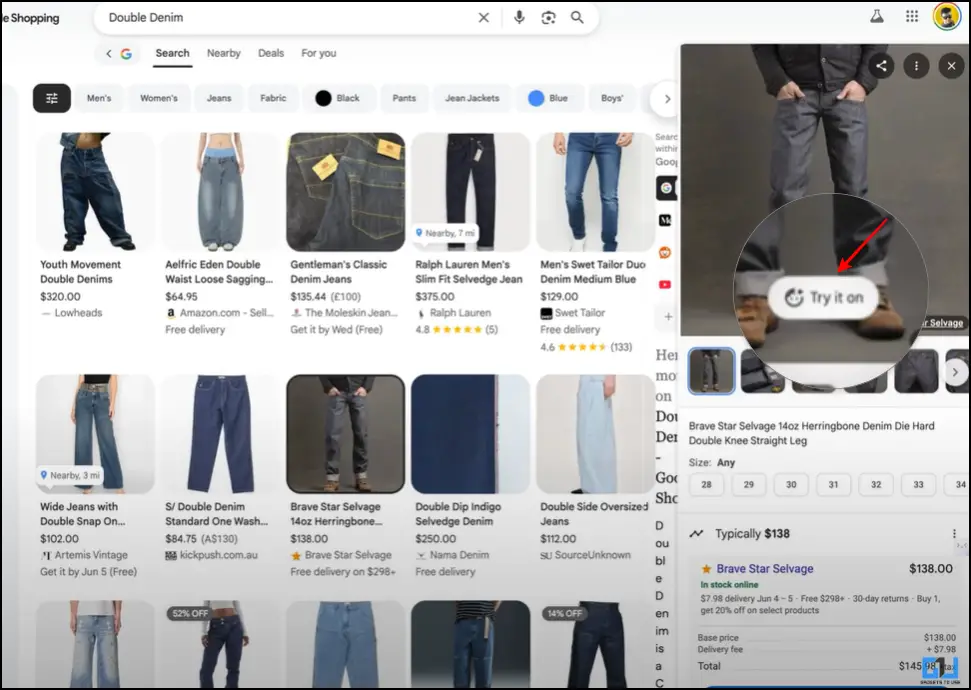971x690 pixels.
Task: Click the magnifying glass search icon
Action: 577,18
